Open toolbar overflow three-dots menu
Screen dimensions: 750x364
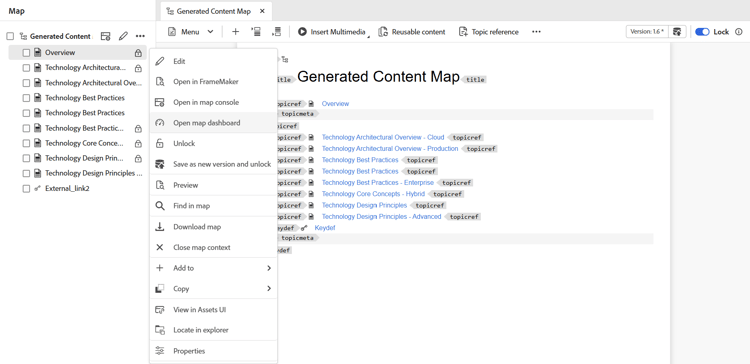536,32
